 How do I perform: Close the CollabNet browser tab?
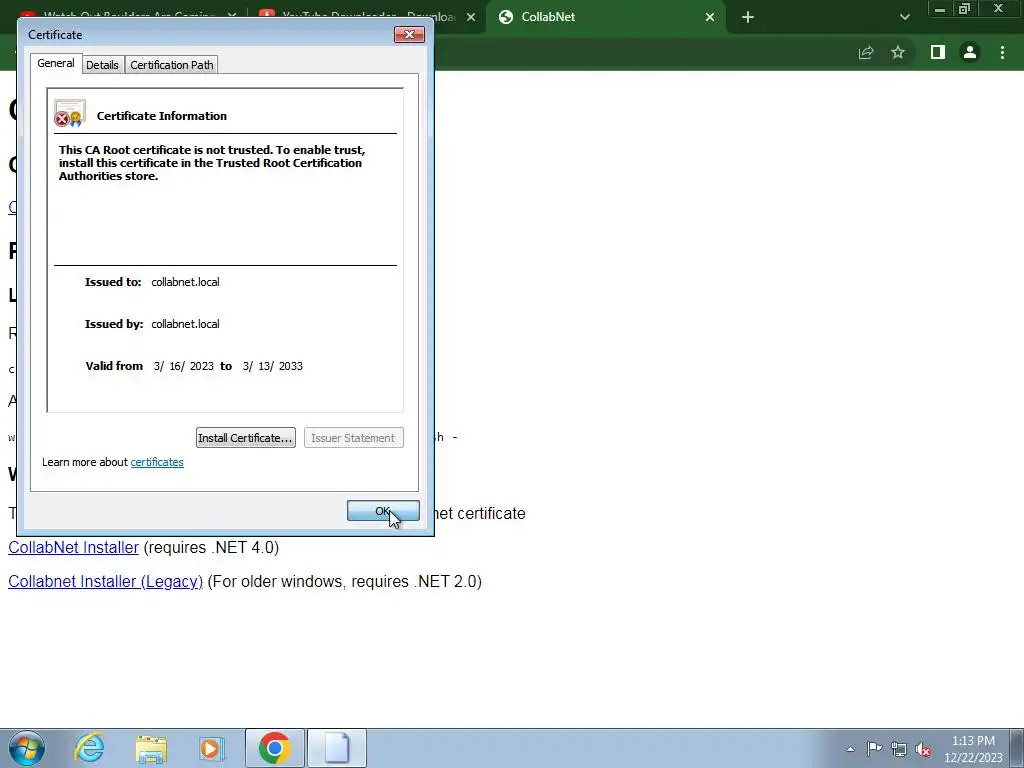tap(710, 17)
